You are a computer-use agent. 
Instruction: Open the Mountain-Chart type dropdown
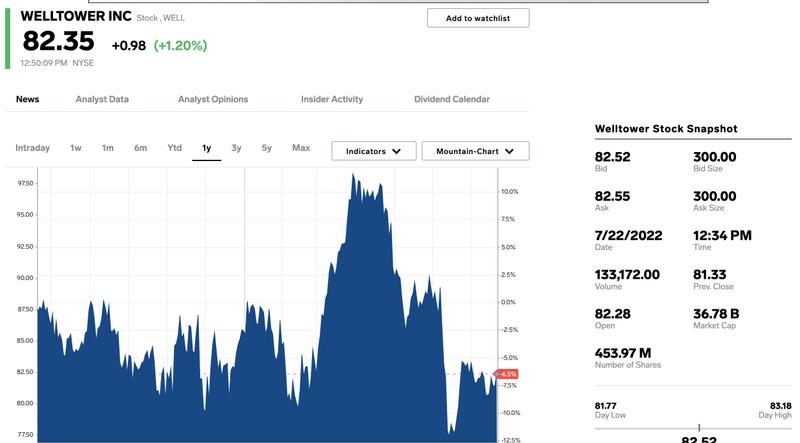pyautogui.click(x=476, y=151)
